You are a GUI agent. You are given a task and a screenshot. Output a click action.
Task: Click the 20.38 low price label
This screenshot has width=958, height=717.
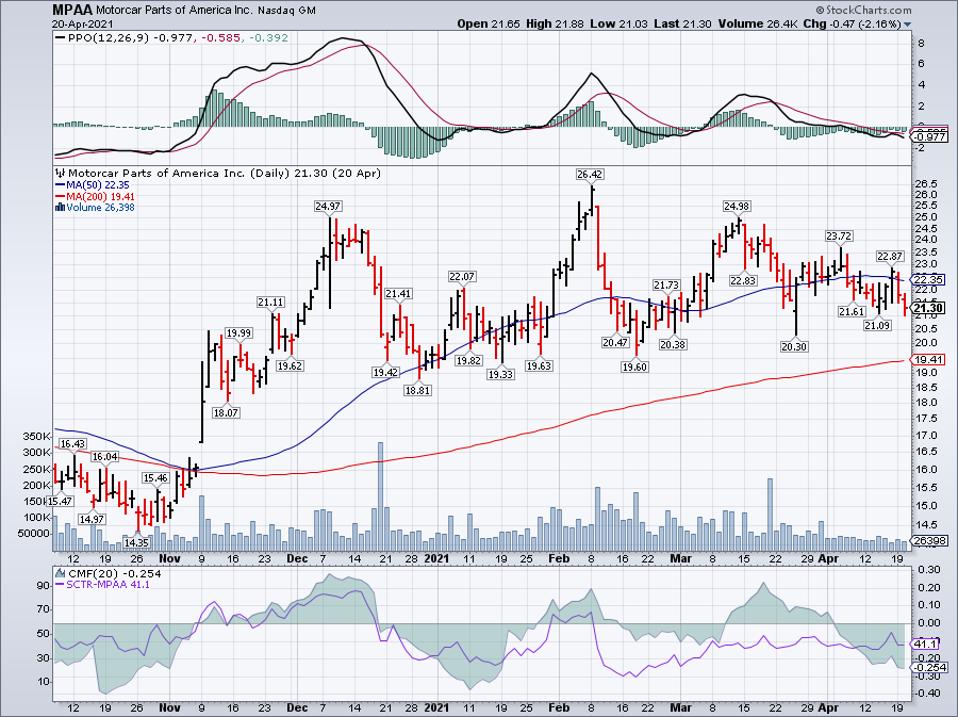click(x=673, y=344)
